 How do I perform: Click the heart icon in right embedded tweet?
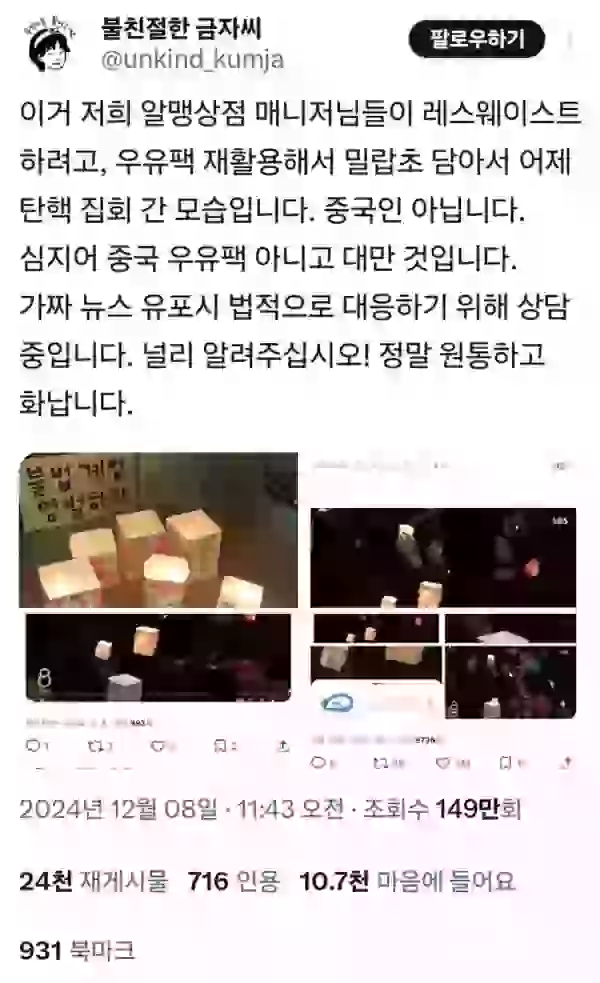(x=443, y=762)
